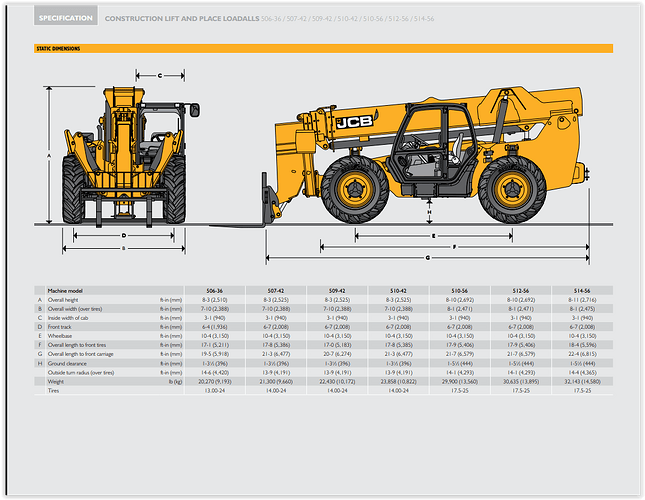Click the 510-42 column header
The image size is (645, 500).
398,291
